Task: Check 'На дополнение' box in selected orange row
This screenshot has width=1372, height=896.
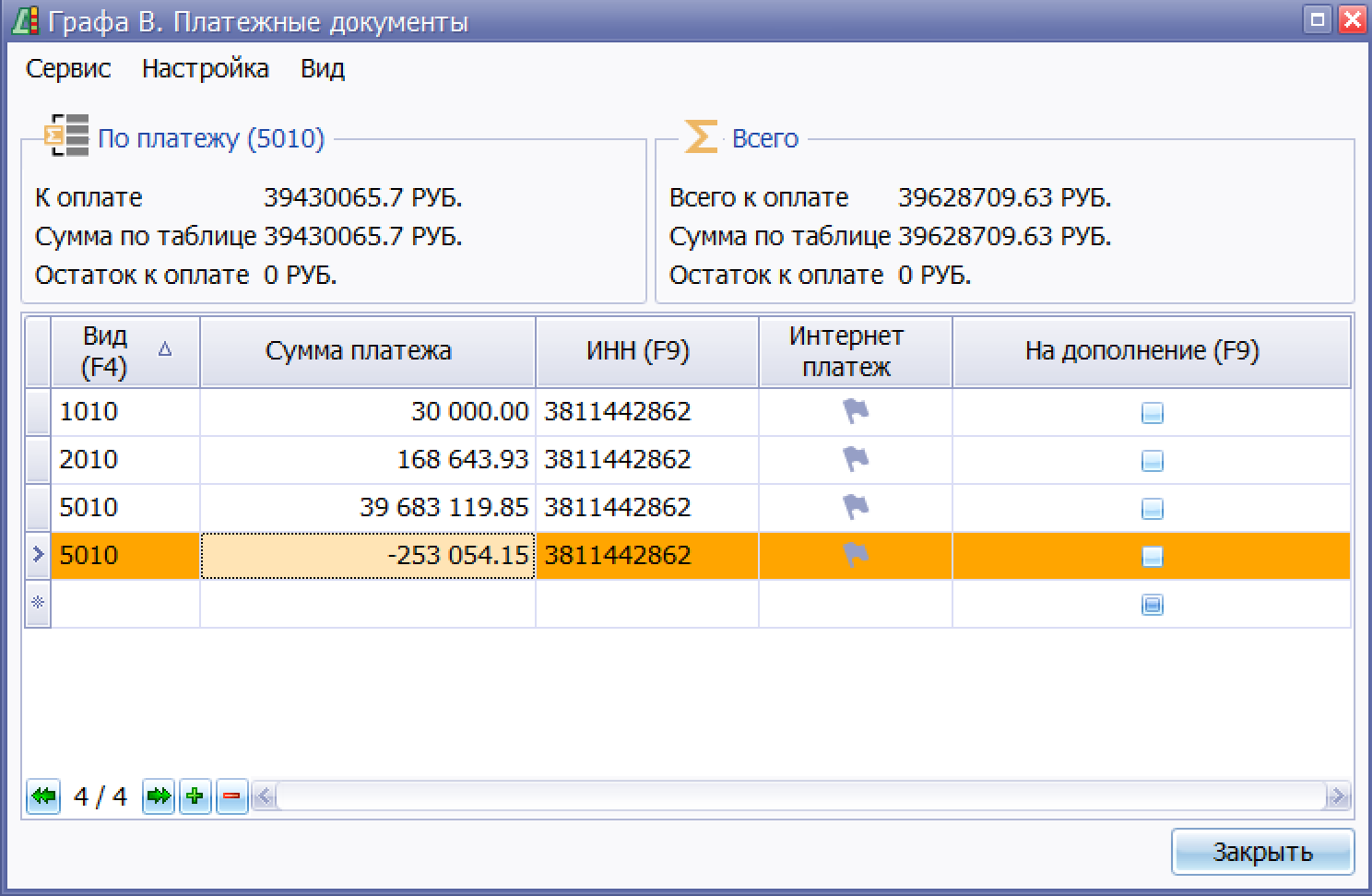Action: click(1152, 557)
